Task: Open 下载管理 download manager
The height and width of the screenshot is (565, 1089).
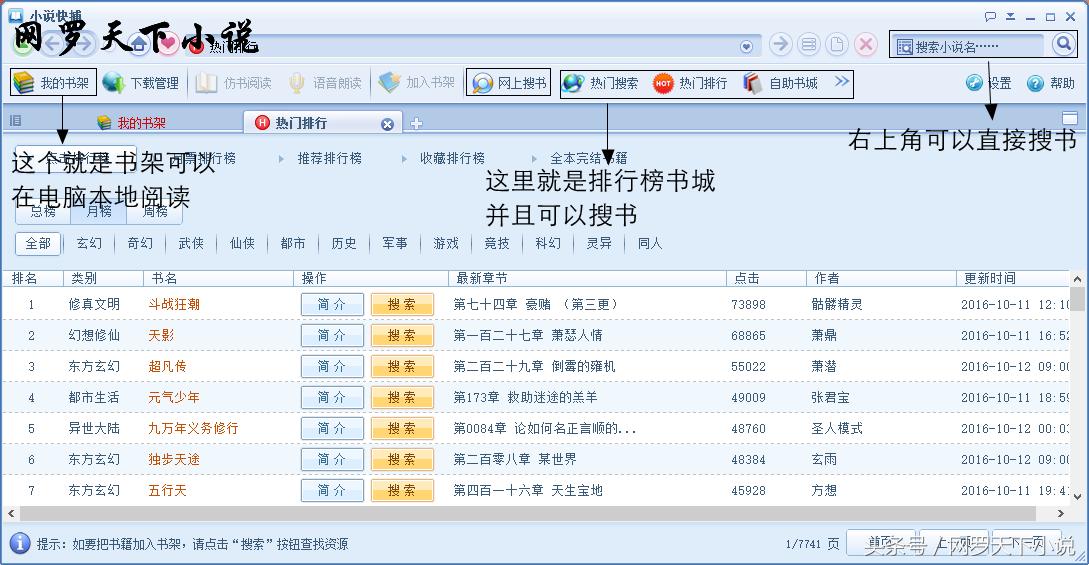Action: click(x=142, y=83)
